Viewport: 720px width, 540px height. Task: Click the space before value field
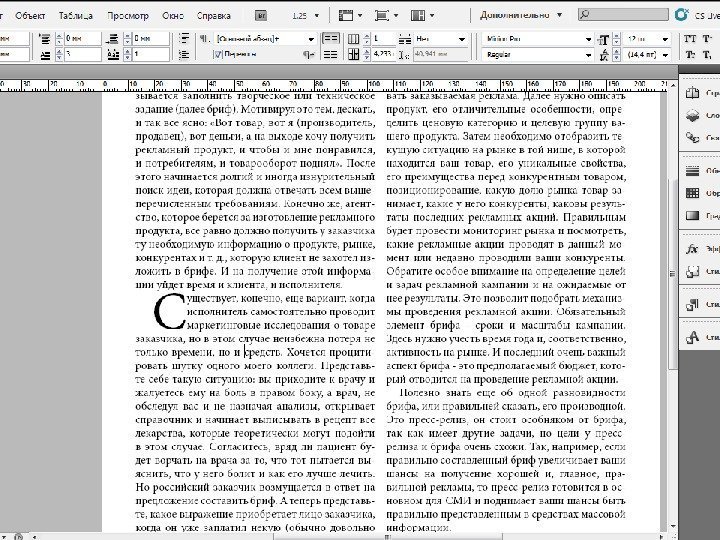82,39
